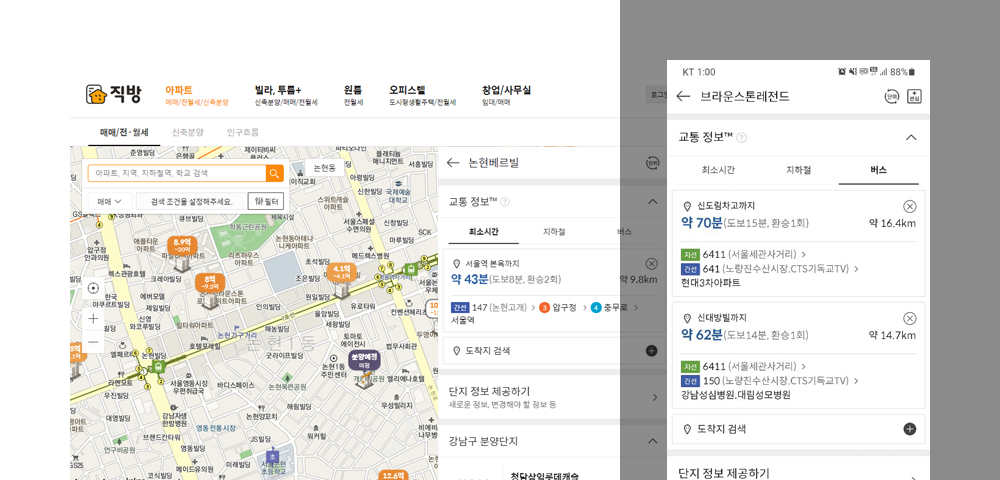This screenshot has width=1000, height=480.
Task: Click the orange search magnifier button
Action: (274, 173)
